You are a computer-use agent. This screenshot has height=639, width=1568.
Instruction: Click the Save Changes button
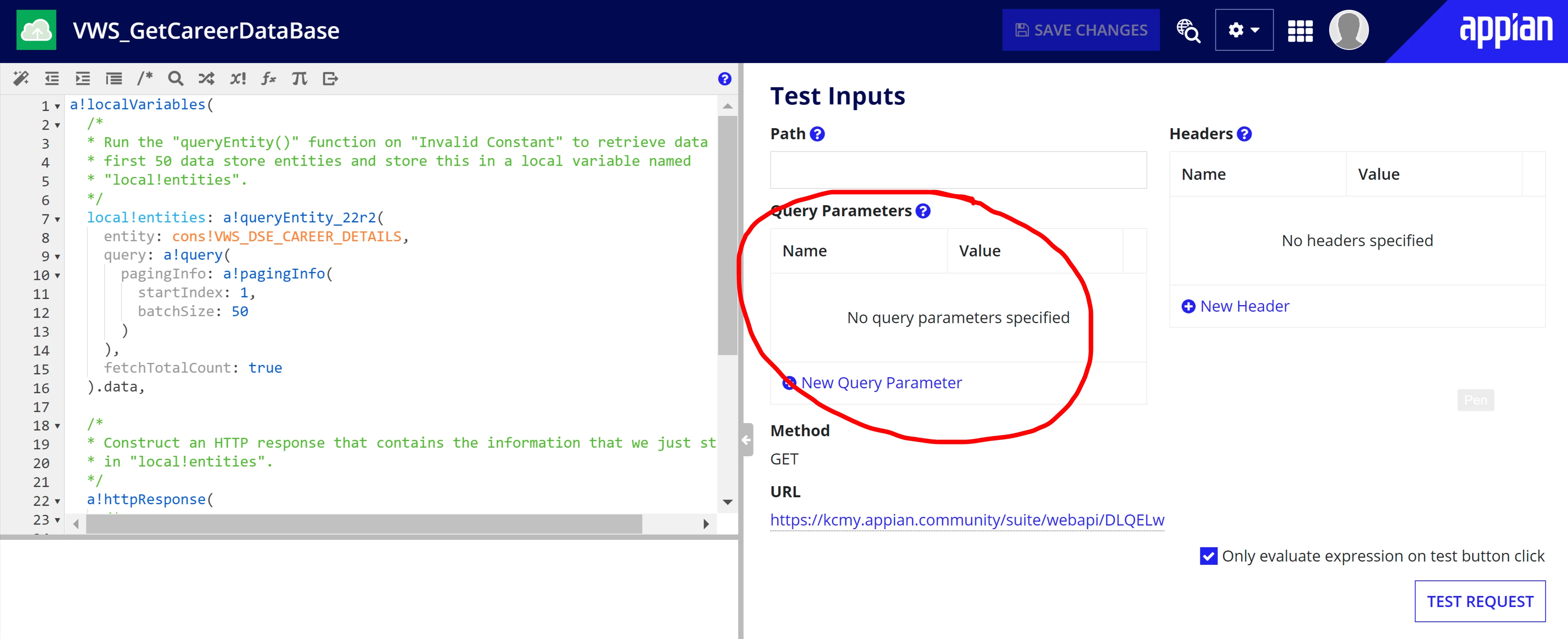click(x=1080, y=30)
